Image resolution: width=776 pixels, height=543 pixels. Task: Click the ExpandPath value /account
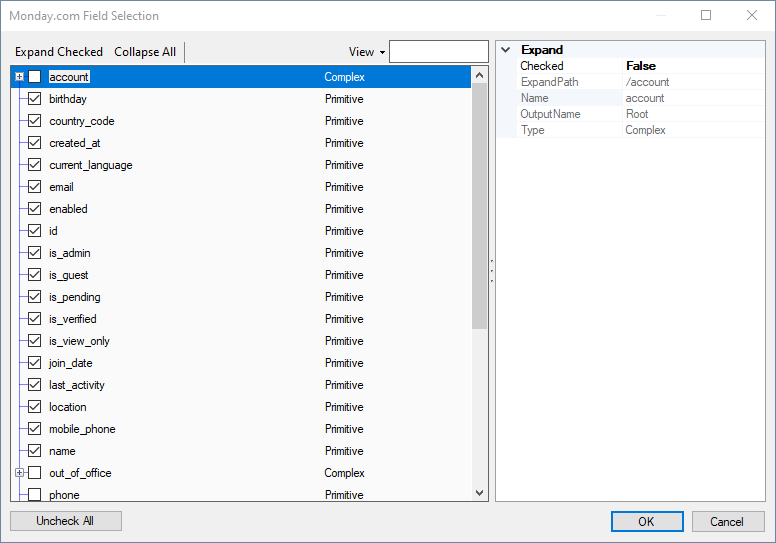tap(647, 82)
